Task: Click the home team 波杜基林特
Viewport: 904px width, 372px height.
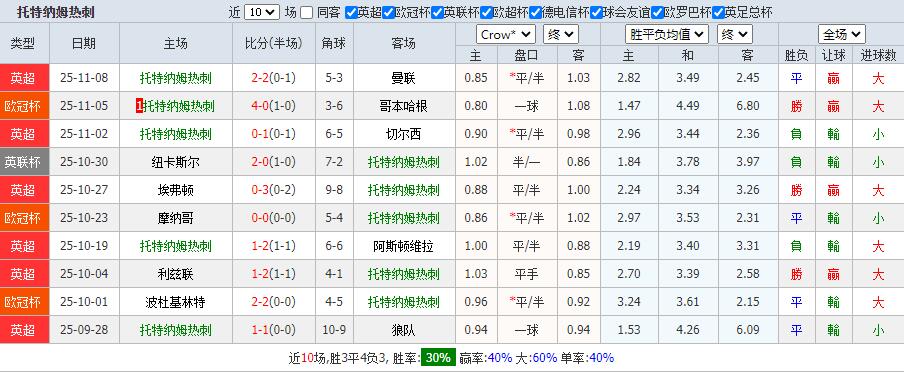Action: pos(176,302)
